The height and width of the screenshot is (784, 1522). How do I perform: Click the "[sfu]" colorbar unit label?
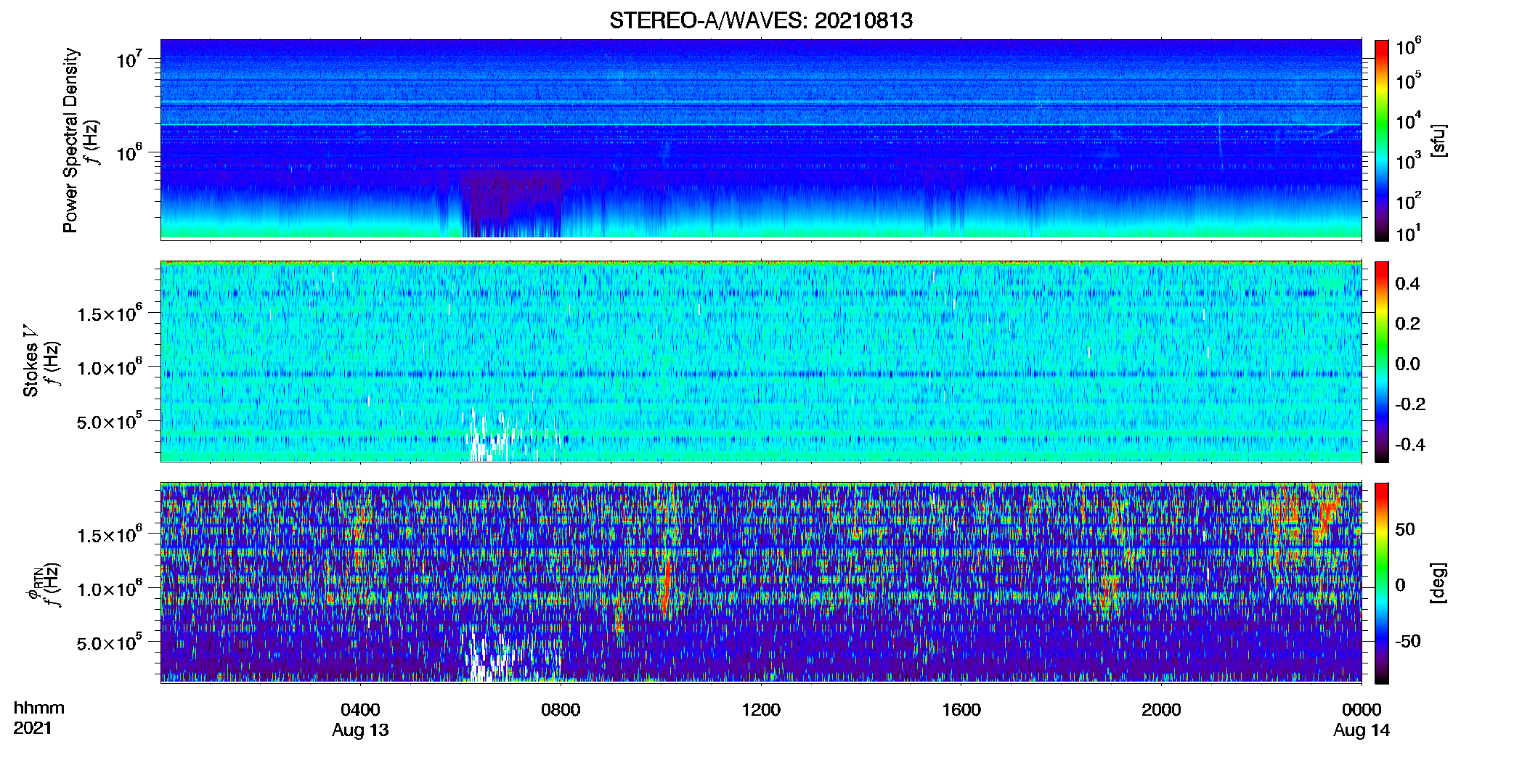coord(1438,141)
